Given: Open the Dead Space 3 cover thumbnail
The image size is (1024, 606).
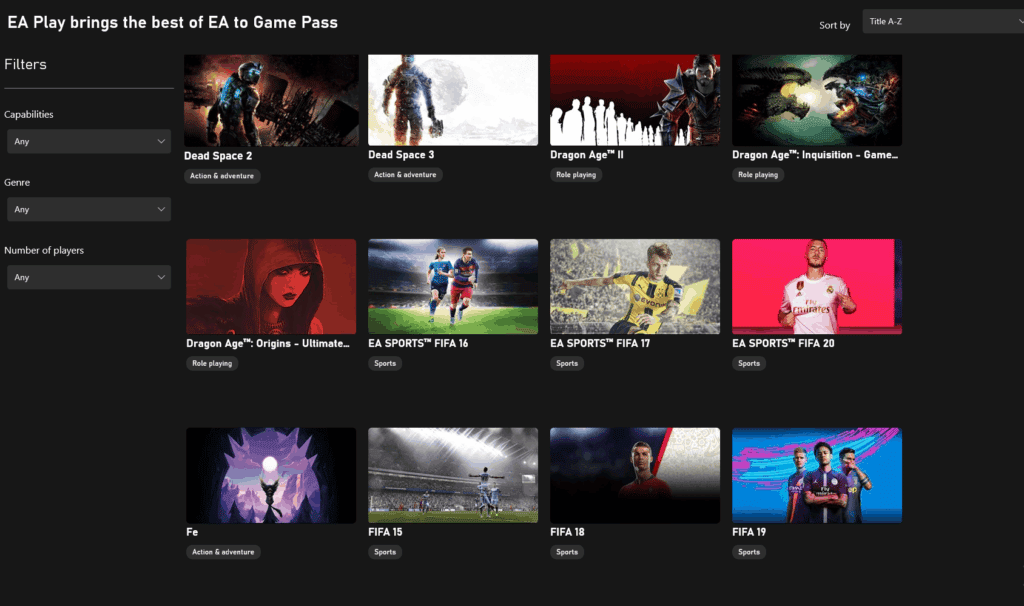Looking at the screenshot, I should pyautogui.click(x=453, y=100).
